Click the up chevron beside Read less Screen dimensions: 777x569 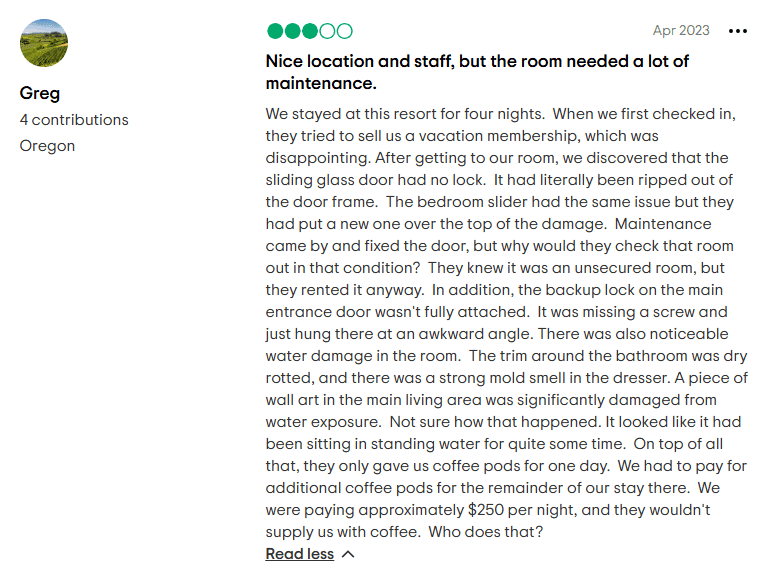click(x=348, y=554)
